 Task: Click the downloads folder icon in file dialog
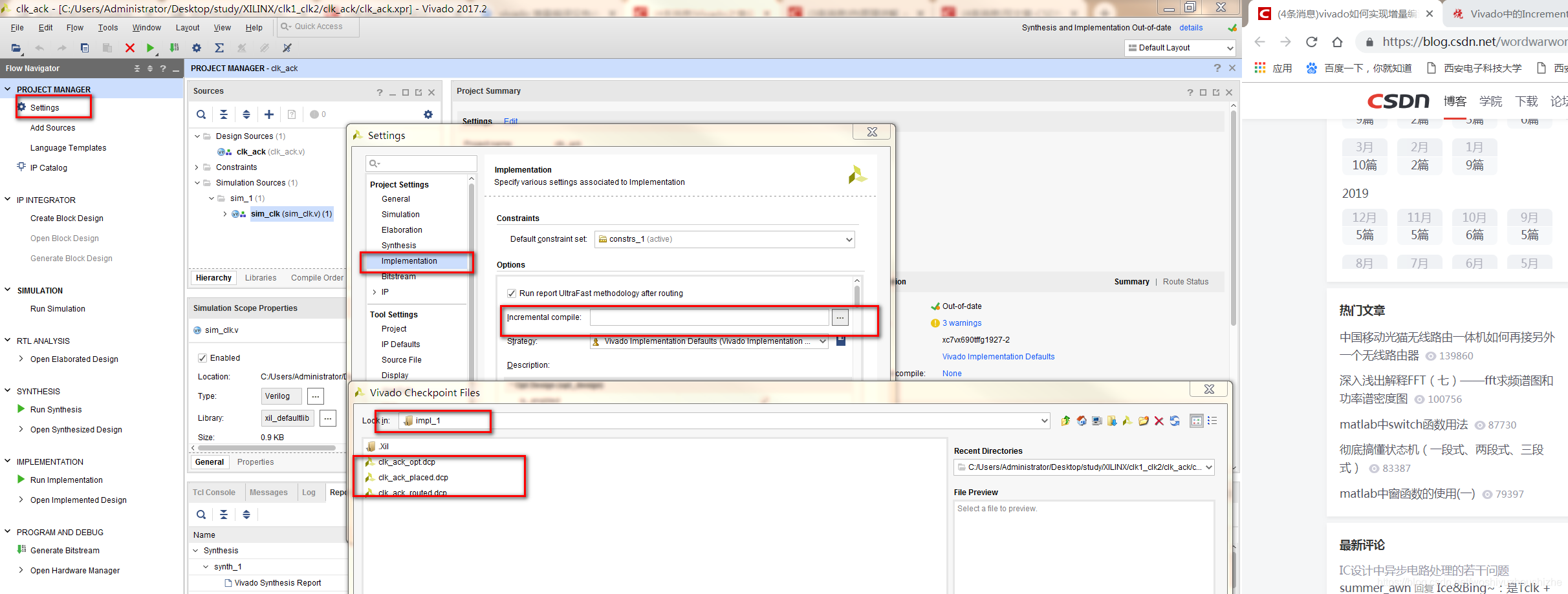click(x=1112, y=421)
